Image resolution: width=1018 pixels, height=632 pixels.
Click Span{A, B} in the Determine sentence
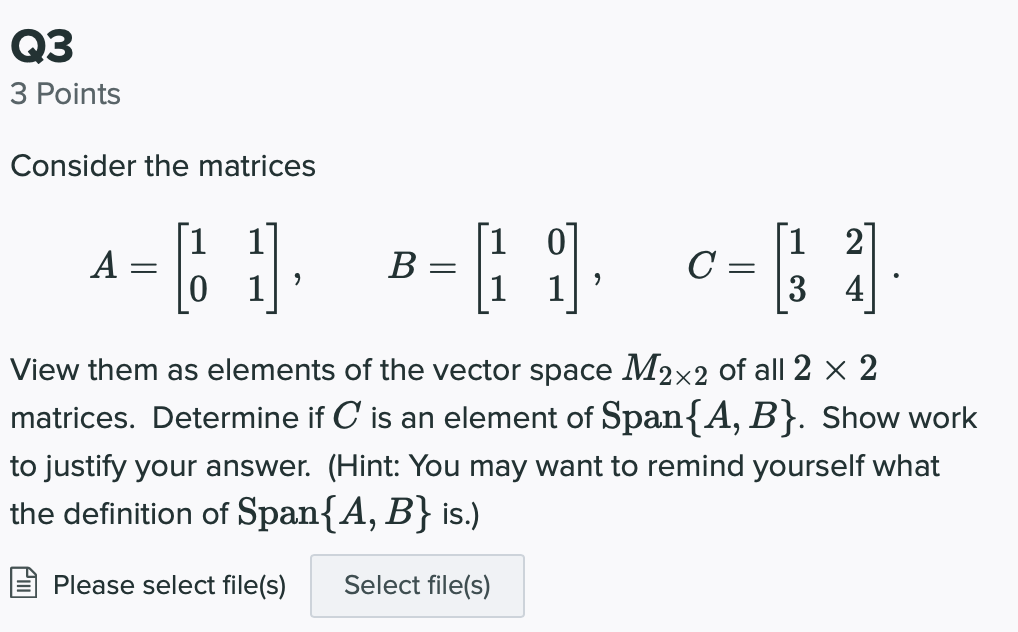tap(706, 418)
